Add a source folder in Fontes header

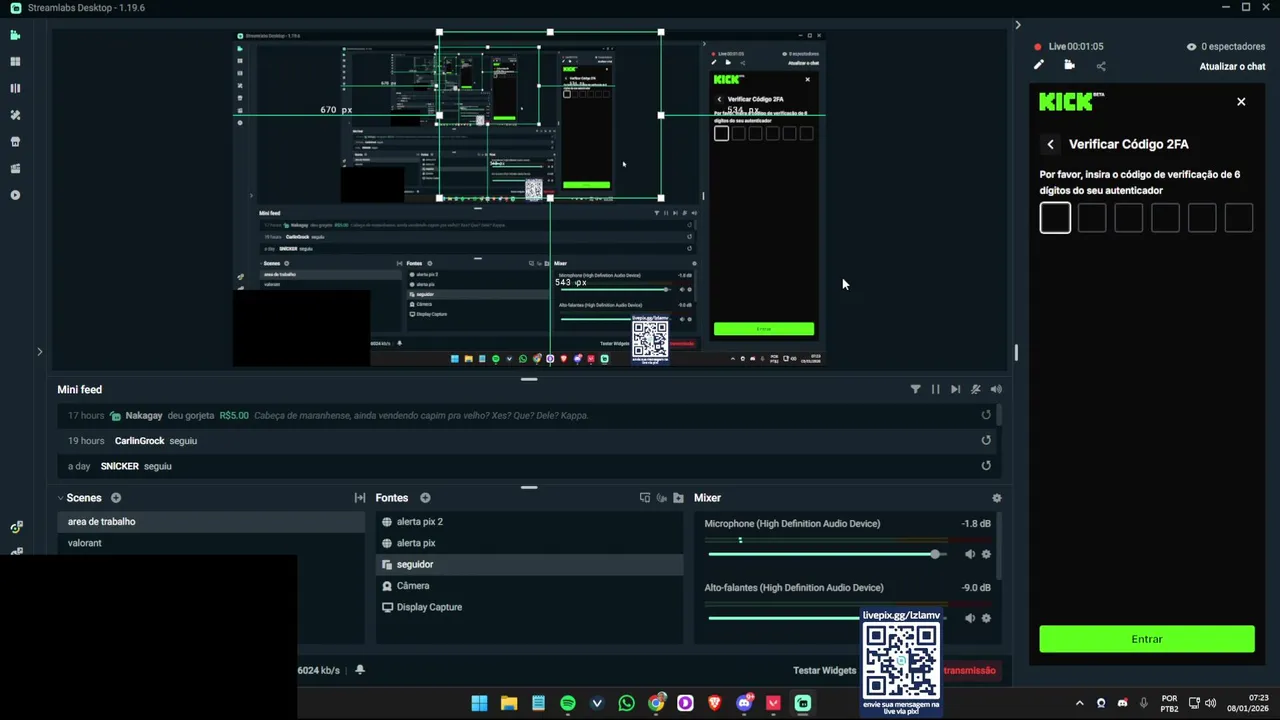[678, 498]
